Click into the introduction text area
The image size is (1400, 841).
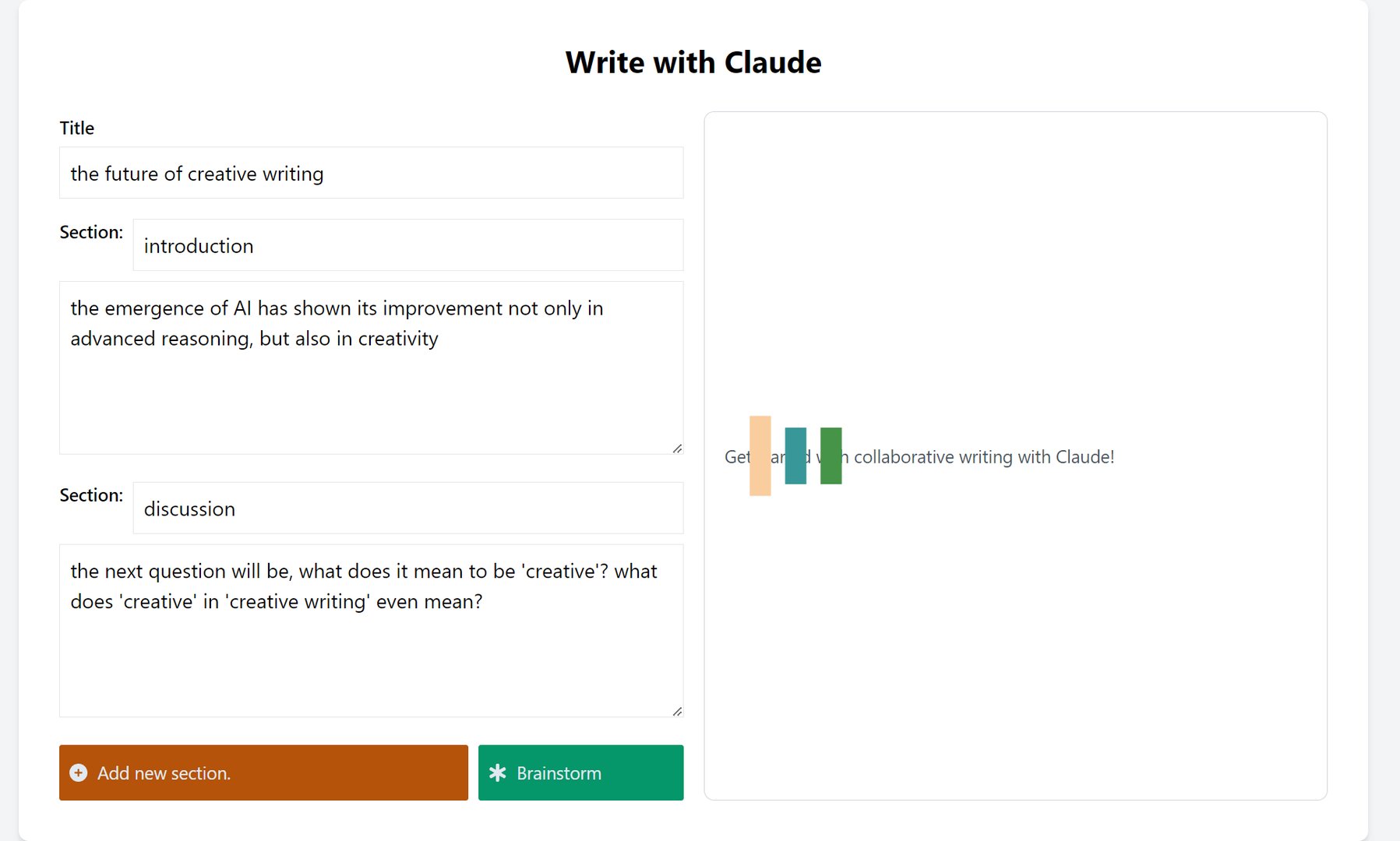[x=371, y=368]
